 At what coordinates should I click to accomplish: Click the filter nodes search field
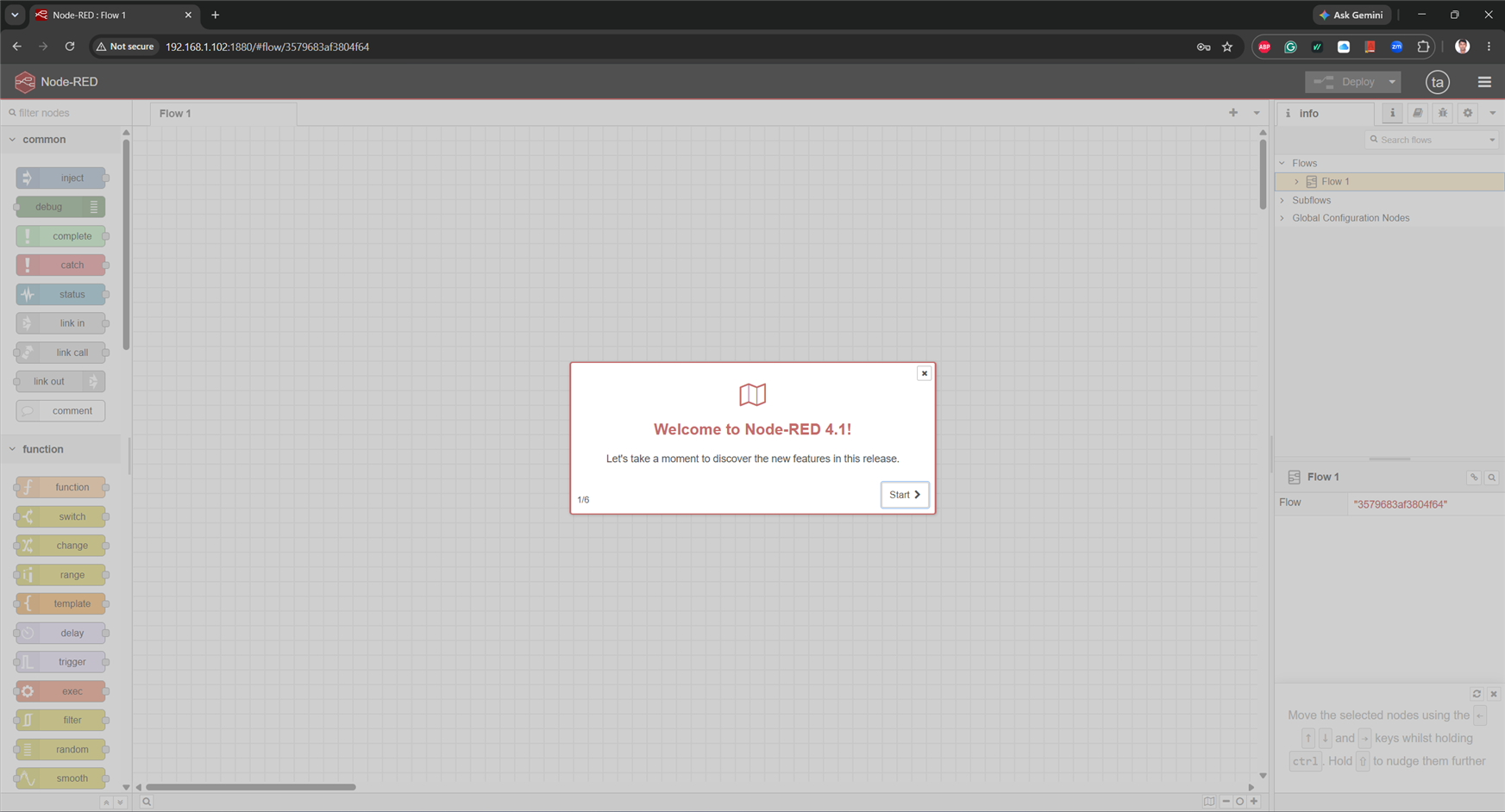click(x=66, y=113)
